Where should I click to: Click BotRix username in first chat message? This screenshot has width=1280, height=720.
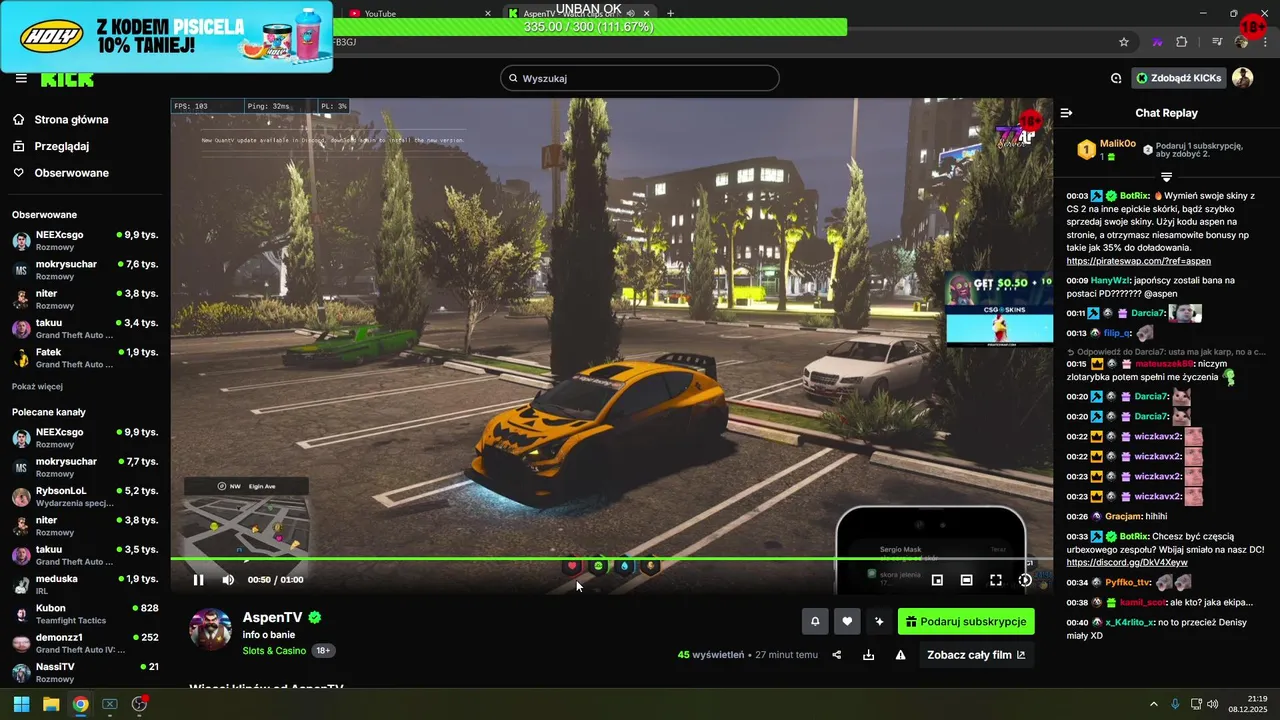[1134, 196]
